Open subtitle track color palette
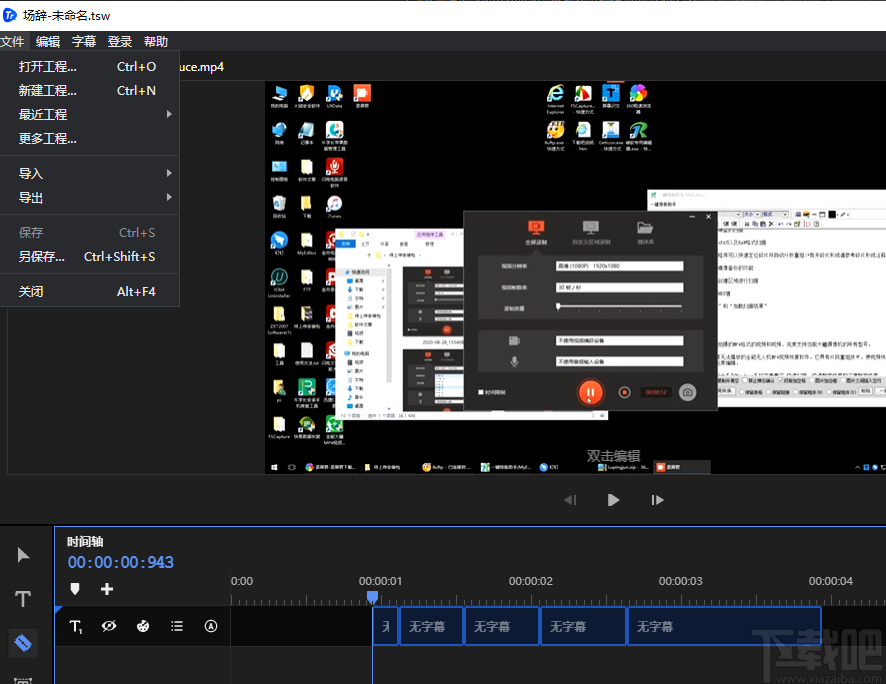The image size is (886, 684). pyautogui.click(x=143, y=626)
